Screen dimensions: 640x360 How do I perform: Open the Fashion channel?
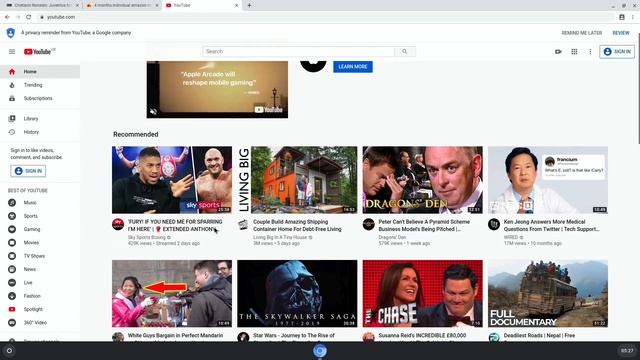40,296
